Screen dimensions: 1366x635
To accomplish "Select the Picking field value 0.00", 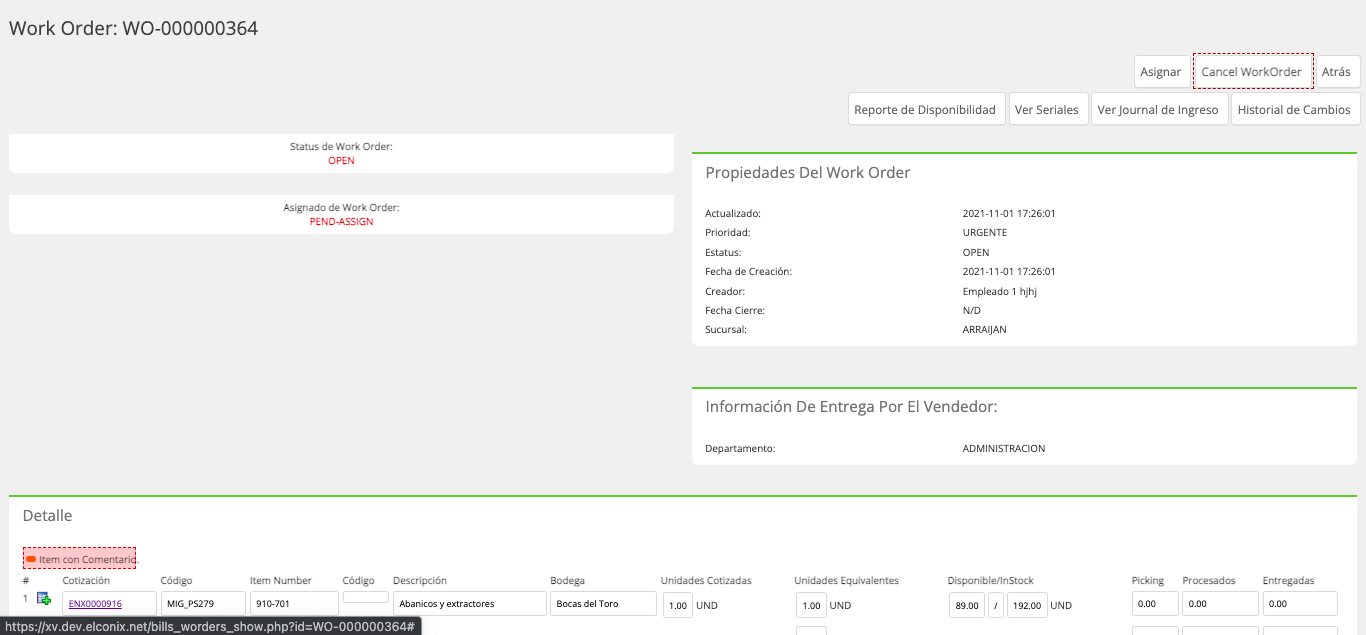I will click(x=1155, y=604).
